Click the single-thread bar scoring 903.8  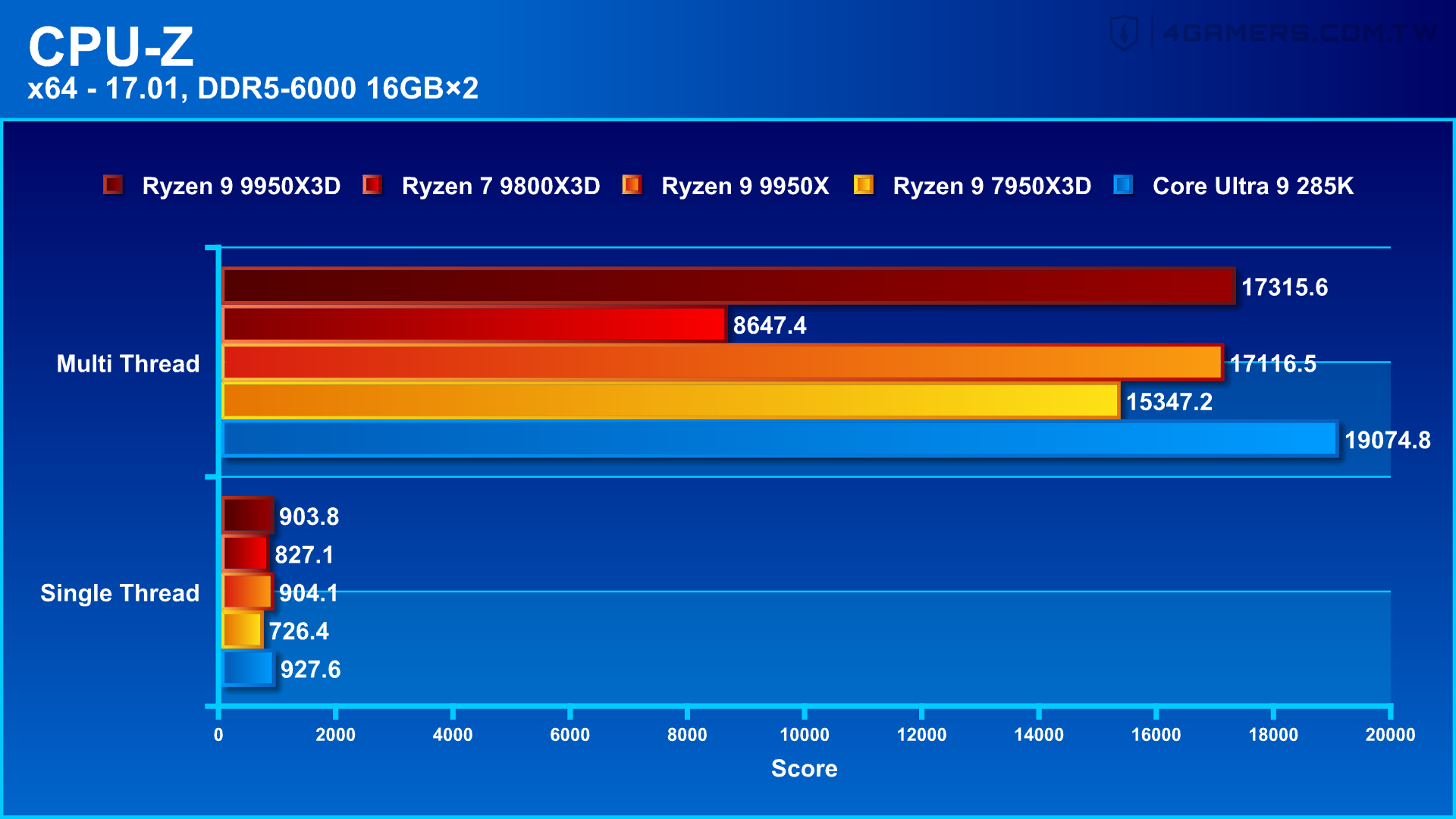247,515
